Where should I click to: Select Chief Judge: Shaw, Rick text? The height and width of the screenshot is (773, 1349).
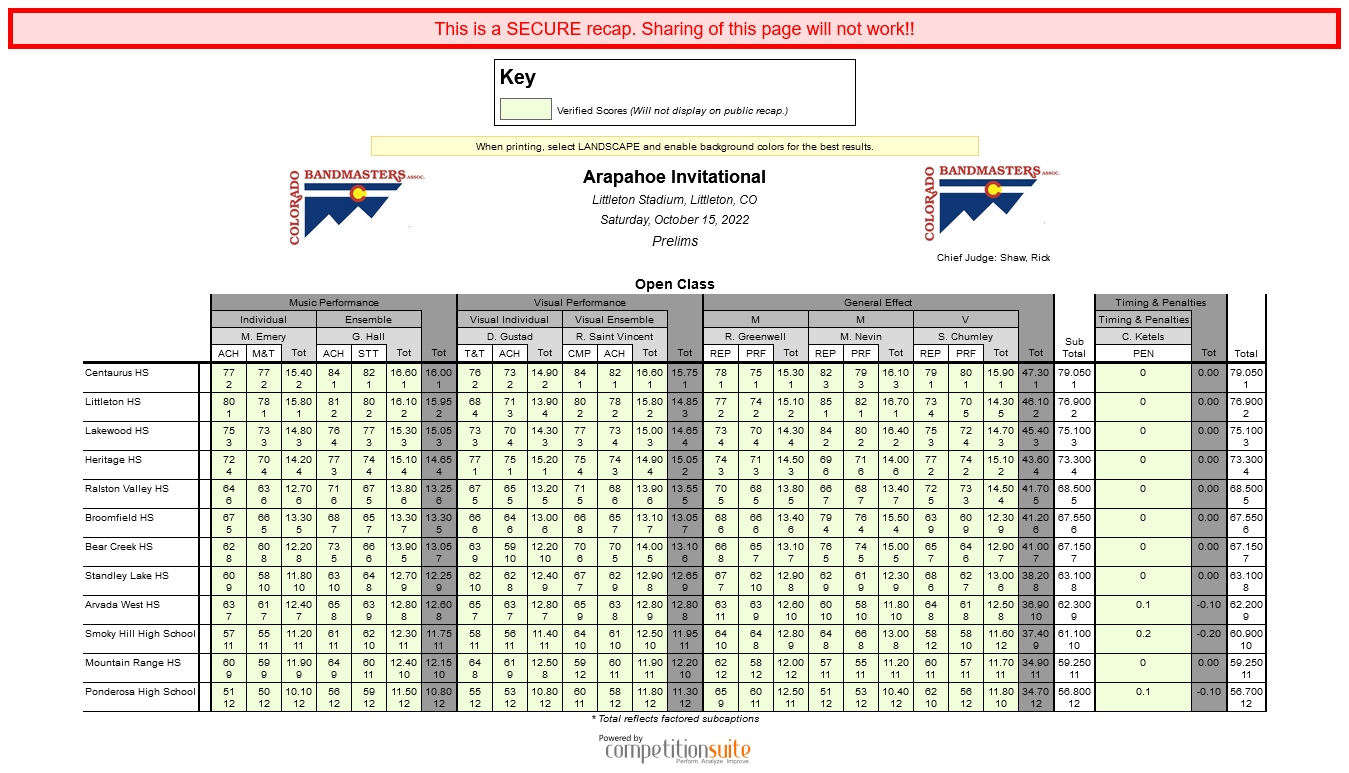pos(994,258)
